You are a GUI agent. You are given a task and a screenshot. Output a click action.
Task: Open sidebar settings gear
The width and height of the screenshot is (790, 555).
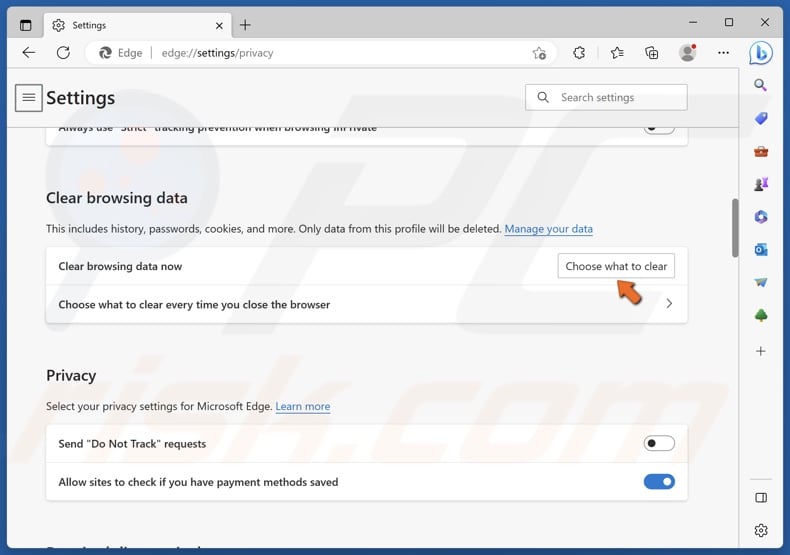761,530
